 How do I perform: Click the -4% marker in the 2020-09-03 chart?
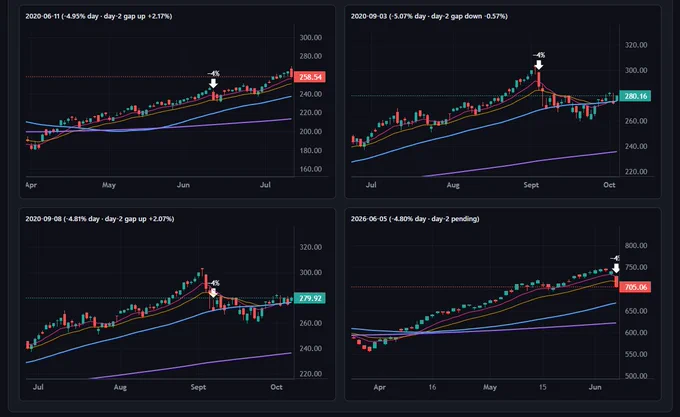[539, 61]
